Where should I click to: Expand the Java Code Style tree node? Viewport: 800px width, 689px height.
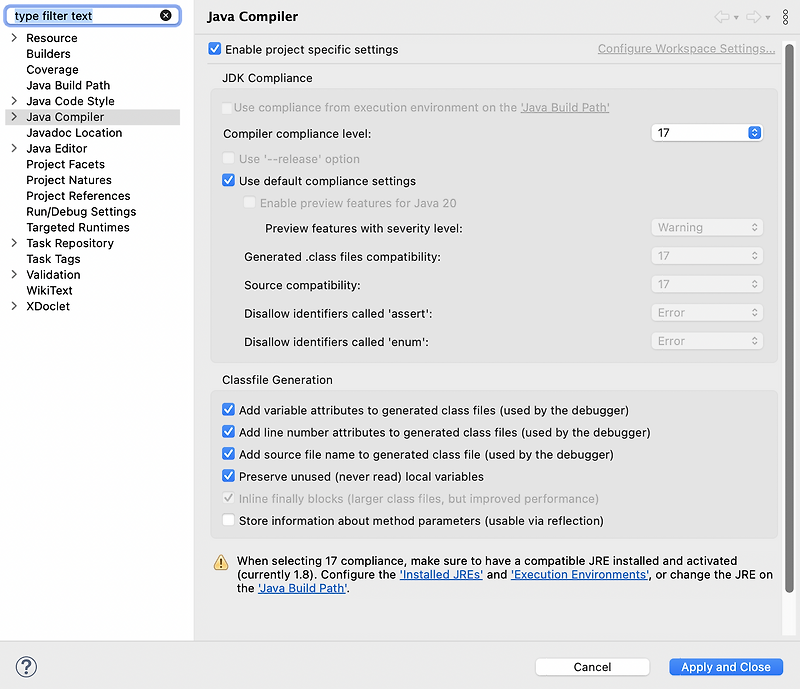point(13,101)
